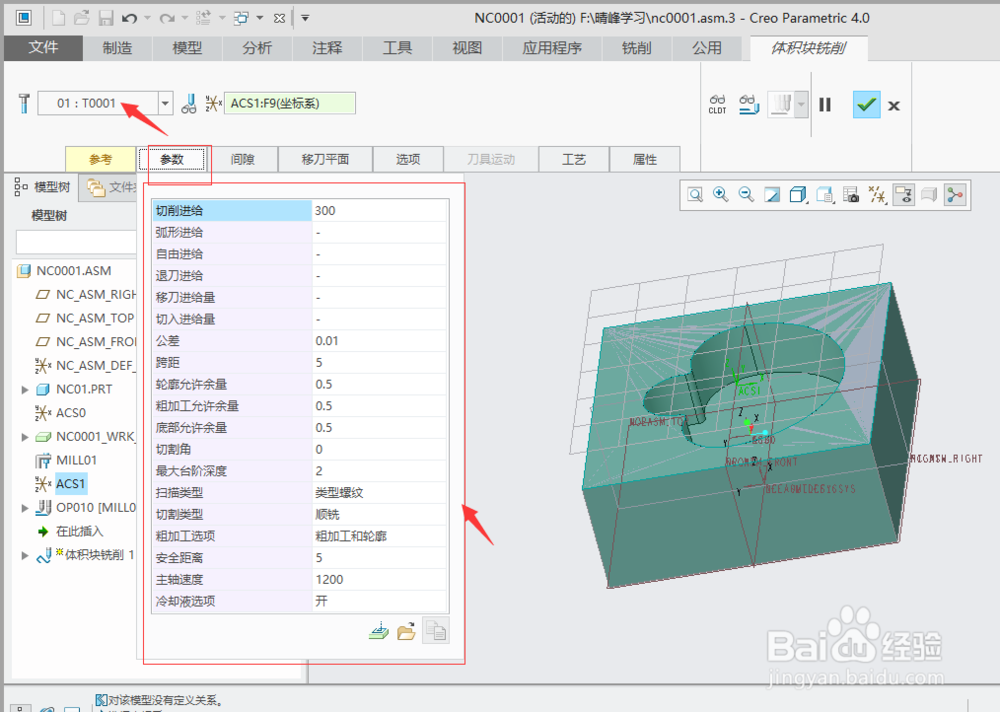Accept the feature with green checkmark
Viewport: 1000px width, 712px height.
[866, 105]
